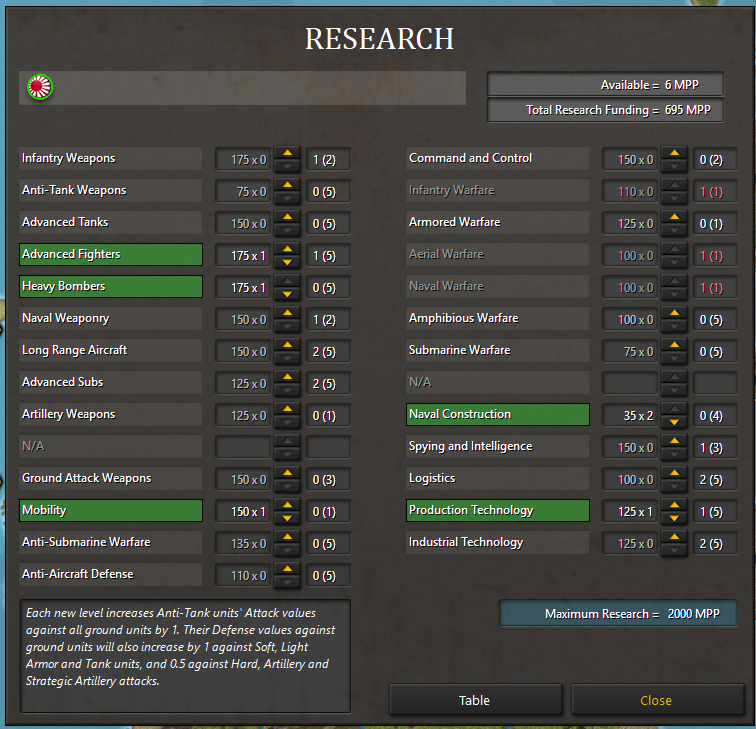
Task: Click the Industrial Technology level 2 (5) value
Action: [x=715, y=543]
